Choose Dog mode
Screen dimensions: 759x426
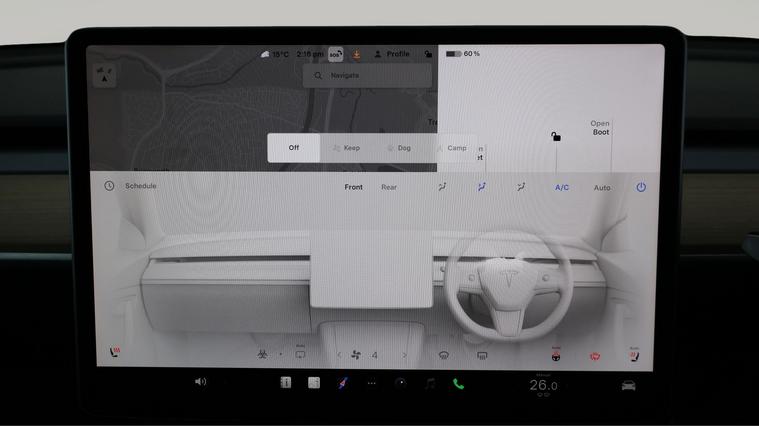coord(398,148)
